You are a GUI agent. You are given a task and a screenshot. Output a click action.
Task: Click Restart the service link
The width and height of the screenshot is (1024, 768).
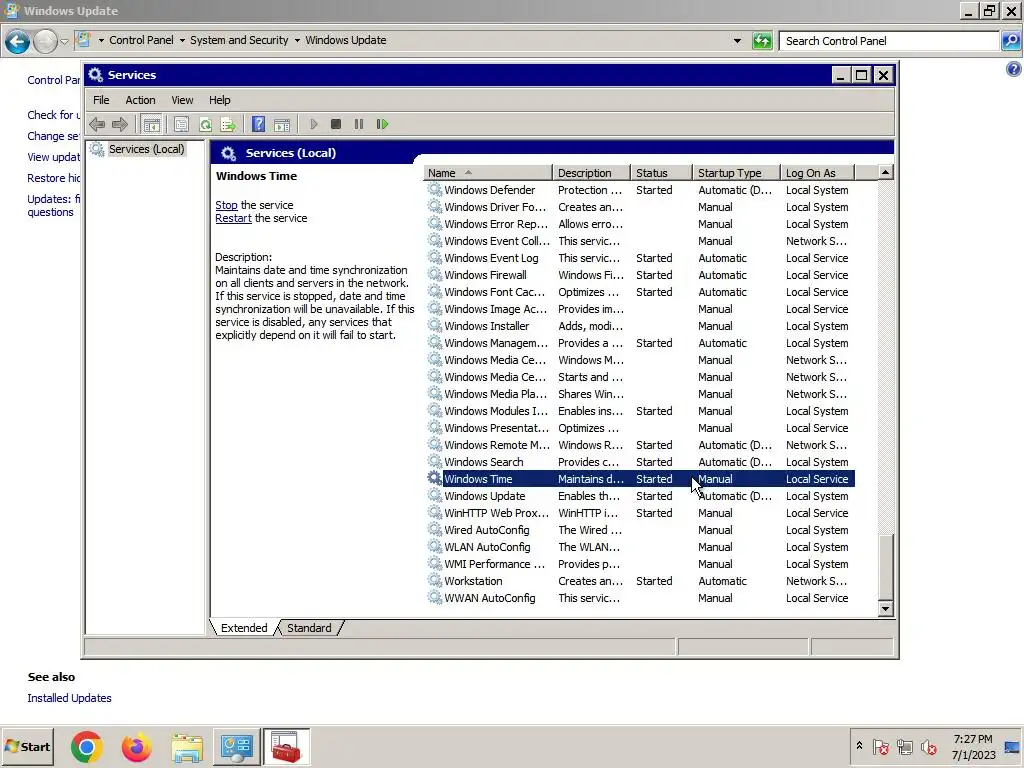[x=233, y=218]
